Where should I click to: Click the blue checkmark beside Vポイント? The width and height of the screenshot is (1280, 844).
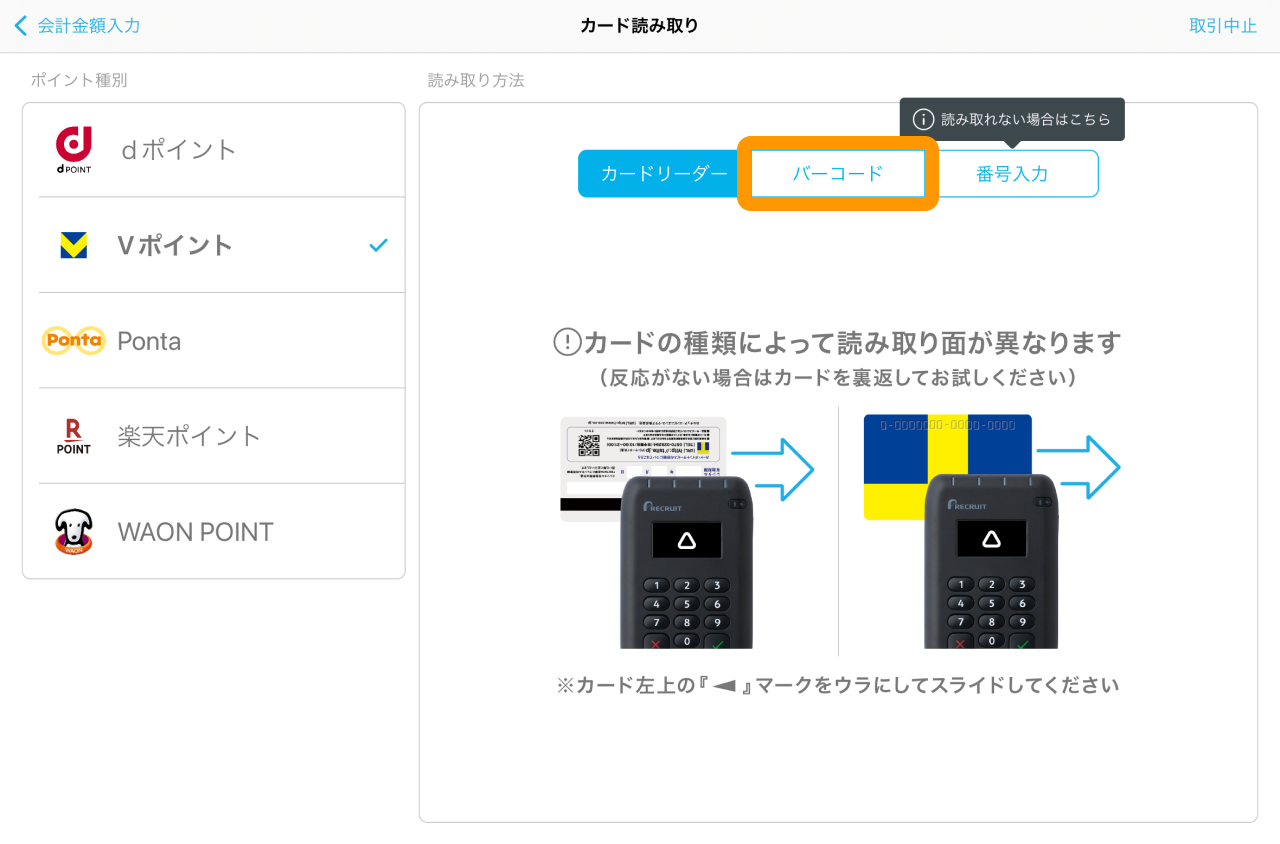click(378, 245)
